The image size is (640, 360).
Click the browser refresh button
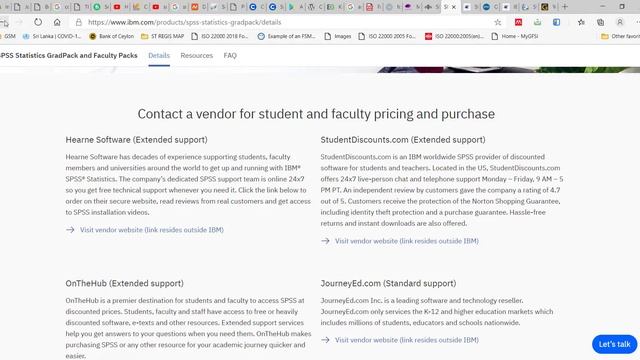tap(38, 22)
